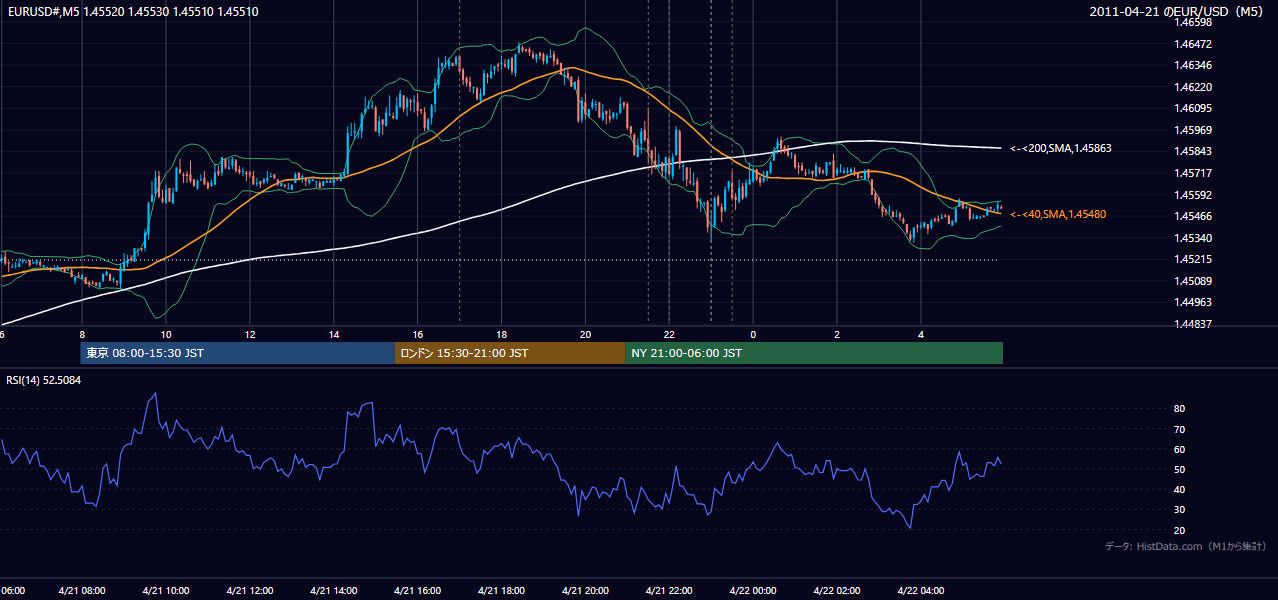Click the '<-<40,SMA,1.45480' moving average label
This screenshot has width=1278, height=600.
pyautogui.click(x=1057, y=214)
